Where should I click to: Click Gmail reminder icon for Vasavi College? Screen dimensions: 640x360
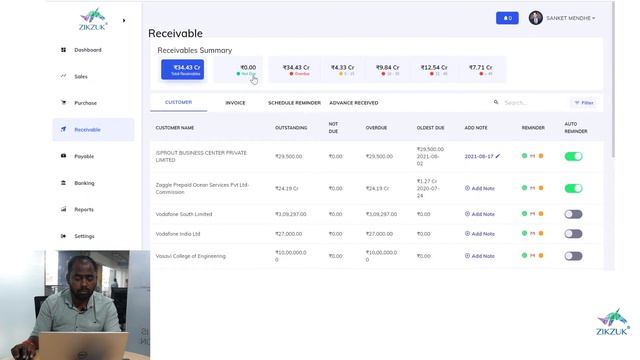point(532,256)
